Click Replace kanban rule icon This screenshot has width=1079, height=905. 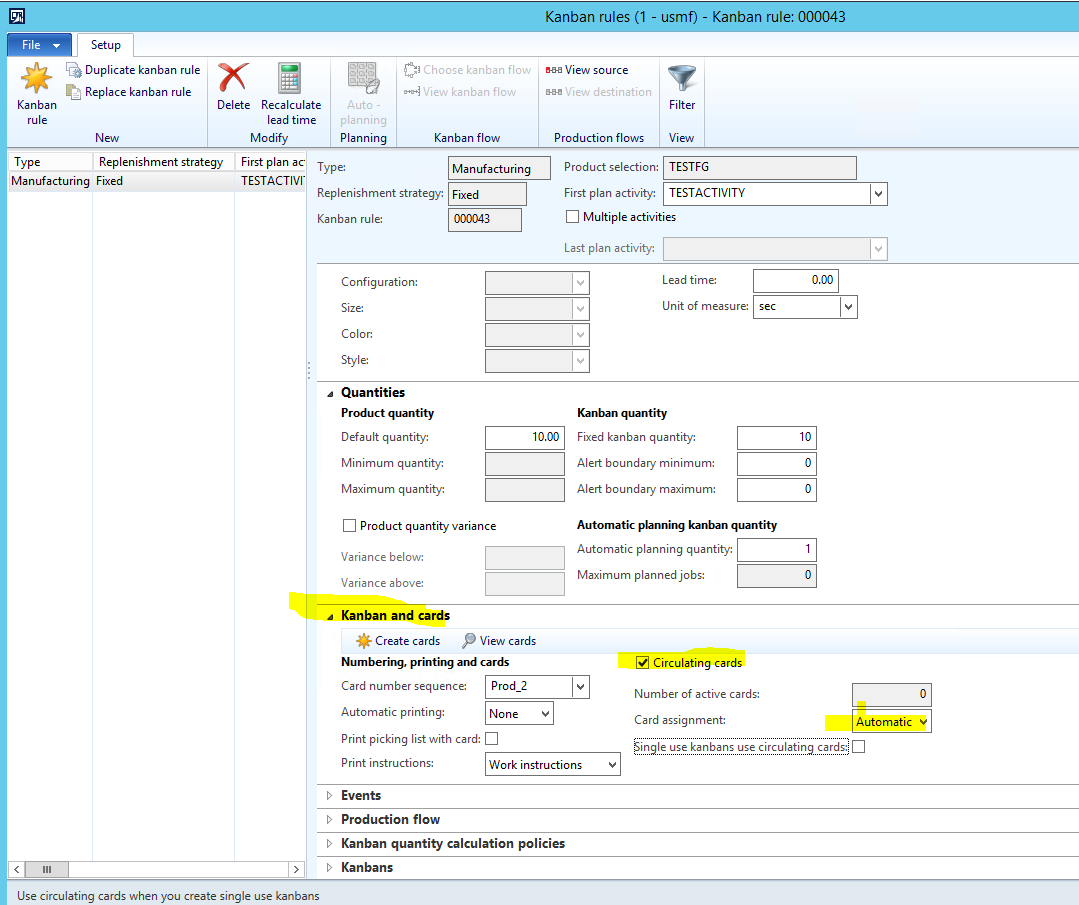74,92
